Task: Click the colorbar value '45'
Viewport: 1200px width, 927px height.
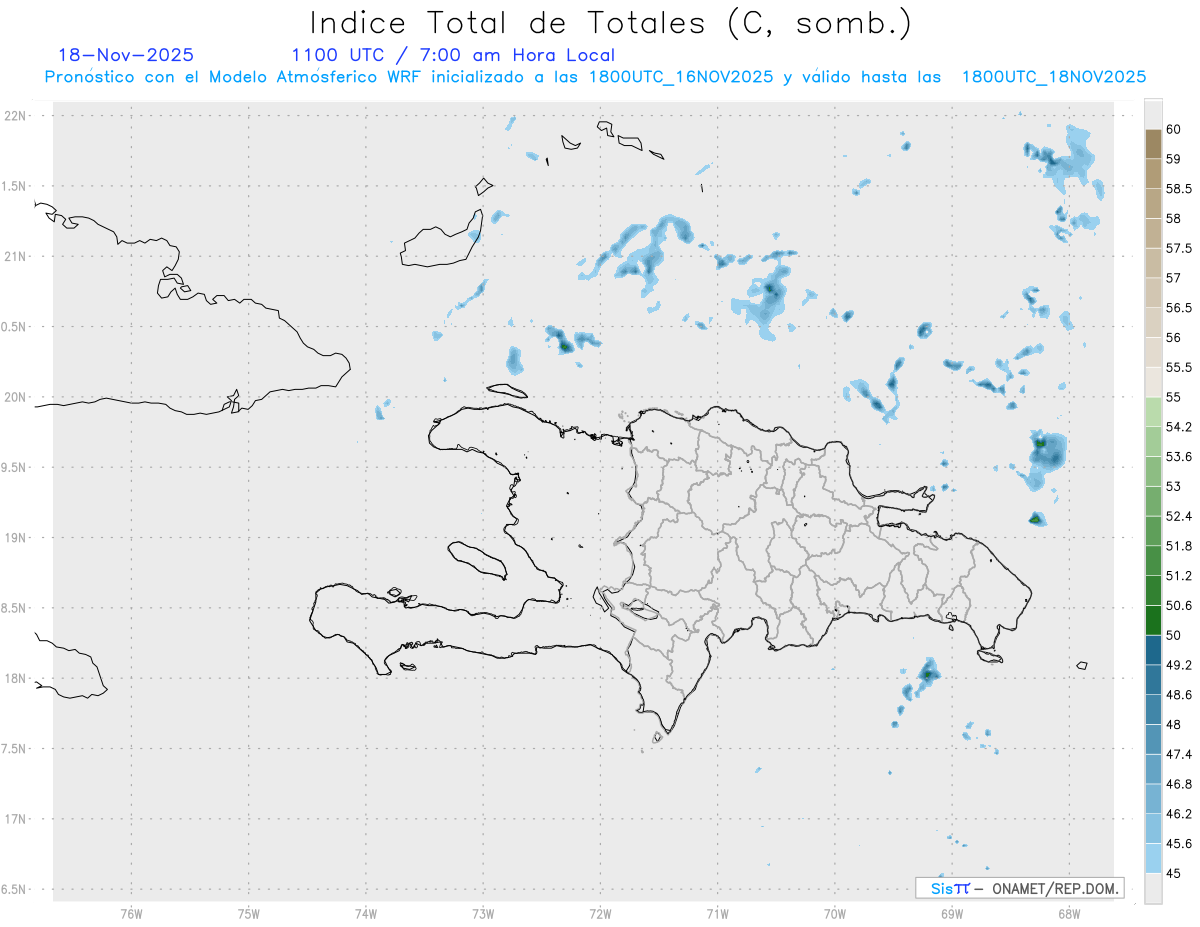Action: tap(1174, 873)
